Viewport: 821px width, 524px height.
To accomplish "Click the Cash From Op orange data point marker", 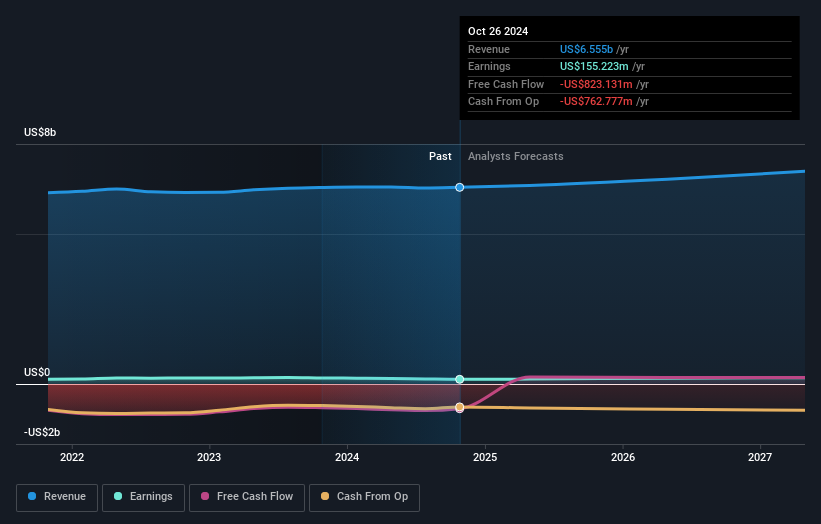I will click(x=460, y=407).
